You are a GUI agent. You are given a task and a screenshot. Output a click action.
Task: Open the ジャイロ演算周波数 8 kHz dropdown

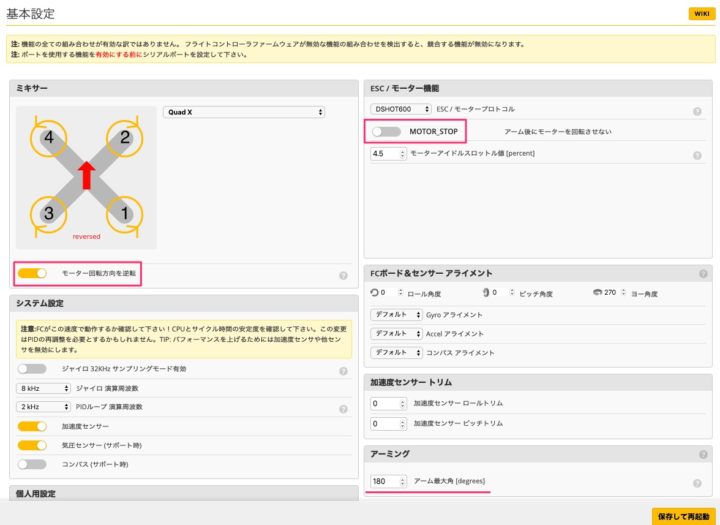tap(42, 388)
